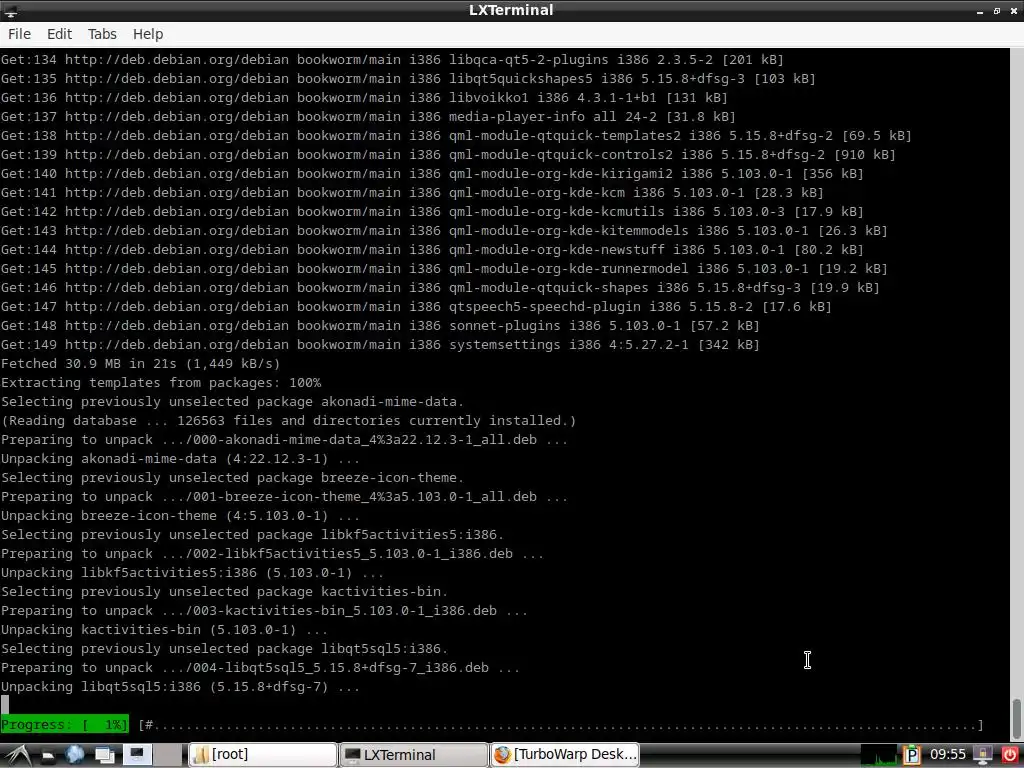Viewport: 1024px width, 768px height.
Task: Open the Edit menu
Action: point(59,34)
